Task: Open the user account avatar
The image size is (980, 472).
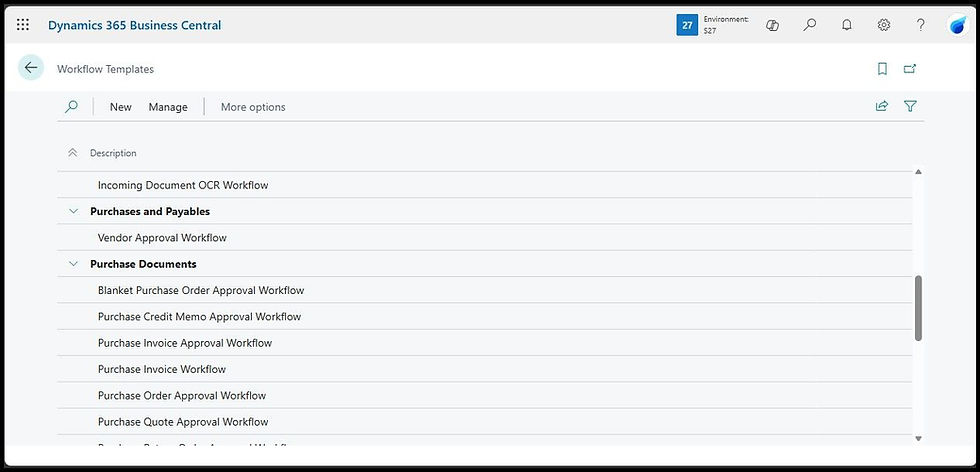Action: click(958, 25)
